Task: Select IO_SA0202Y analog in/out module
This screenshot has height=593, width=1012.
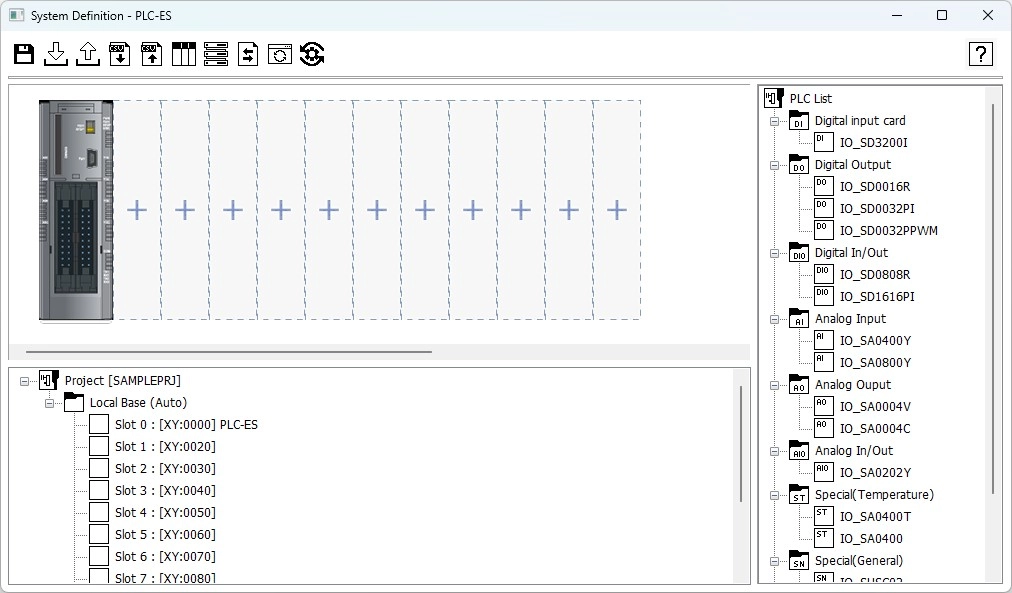Action: tap(875, 473)
